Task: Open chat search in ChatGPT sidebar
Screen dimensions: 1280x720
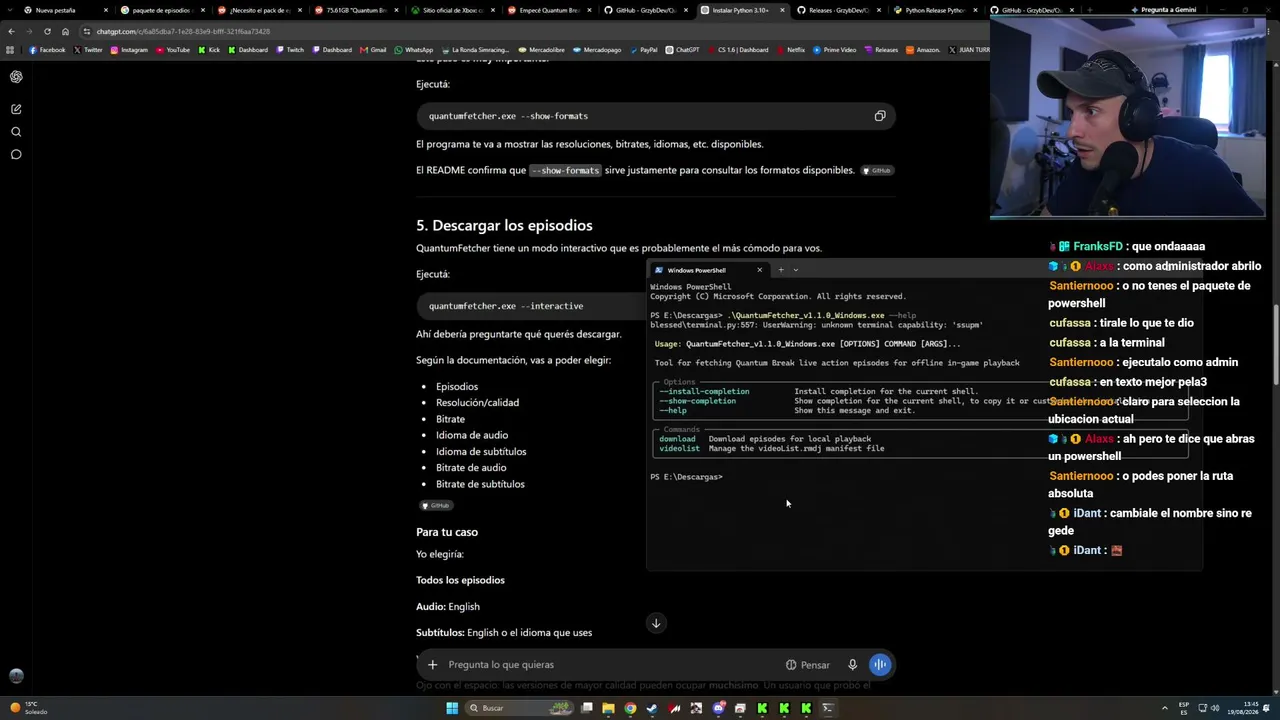Action: 16,132
